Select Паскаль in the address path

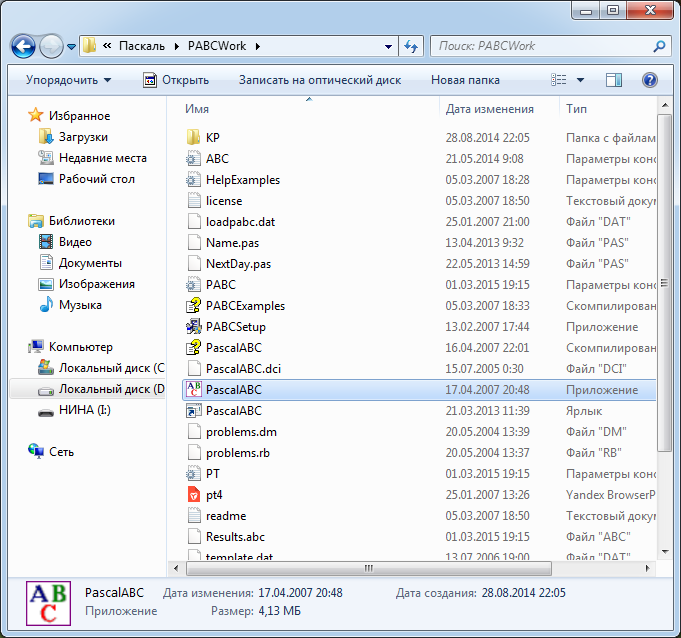(142, 46)
